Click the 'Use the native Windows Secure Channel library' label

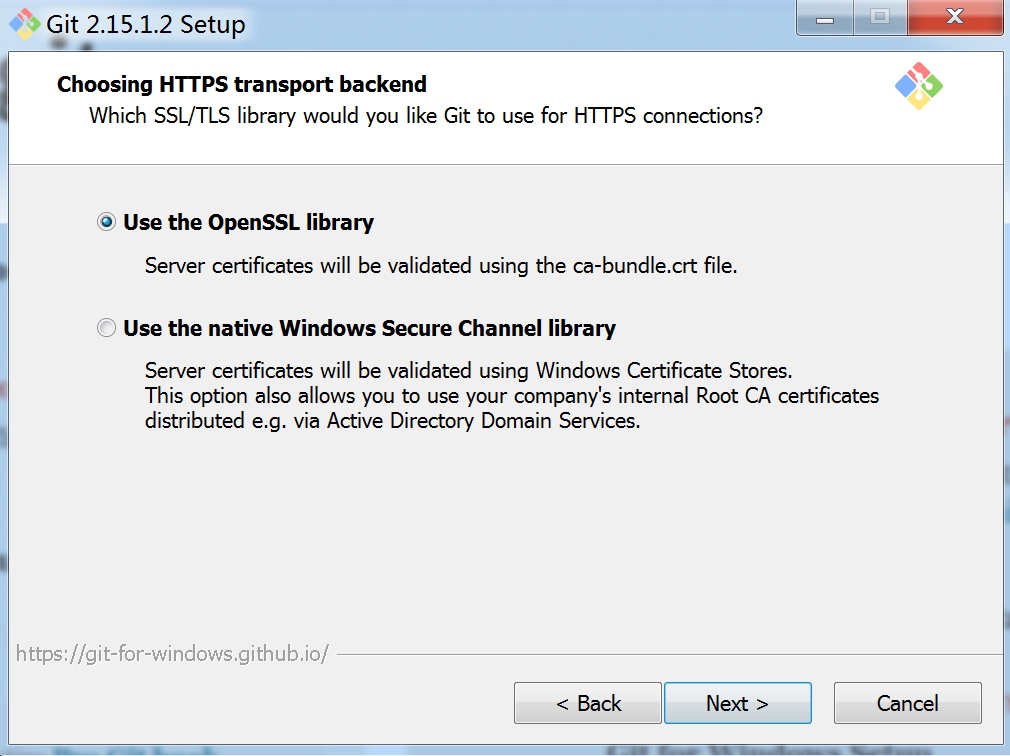[369, 328]
